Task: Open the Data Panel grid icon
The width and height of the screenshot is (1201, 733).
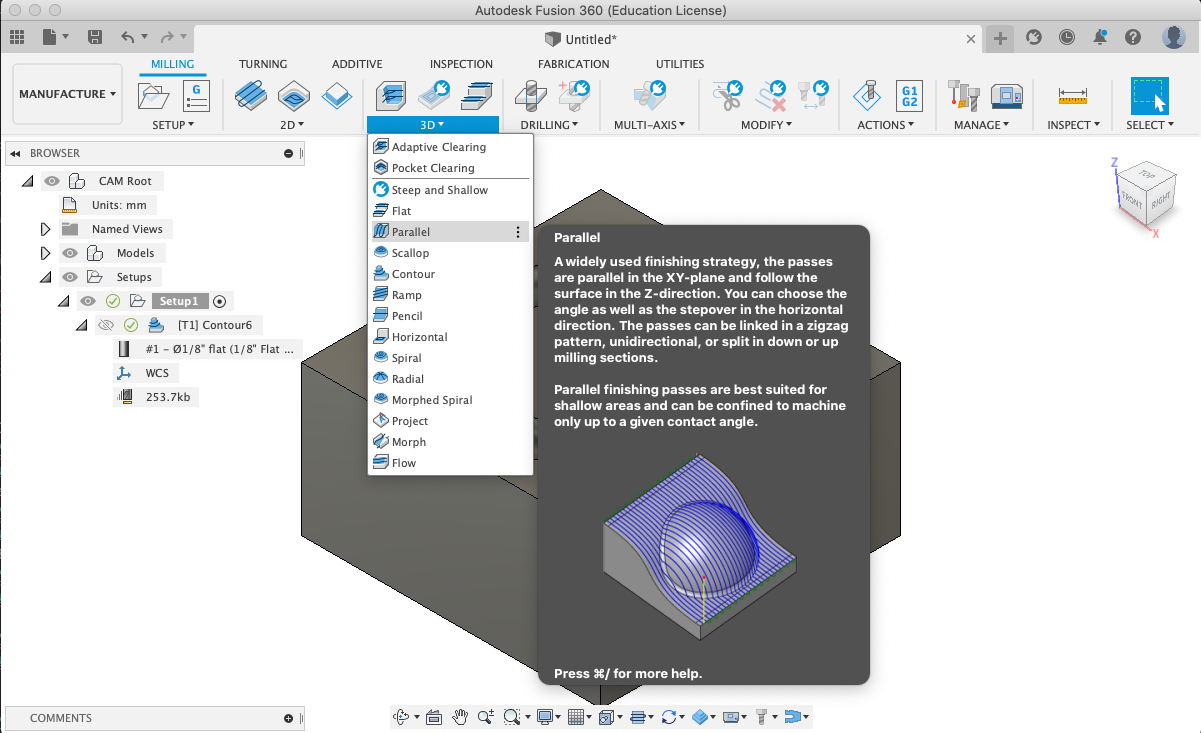Action: pos(16,37)
